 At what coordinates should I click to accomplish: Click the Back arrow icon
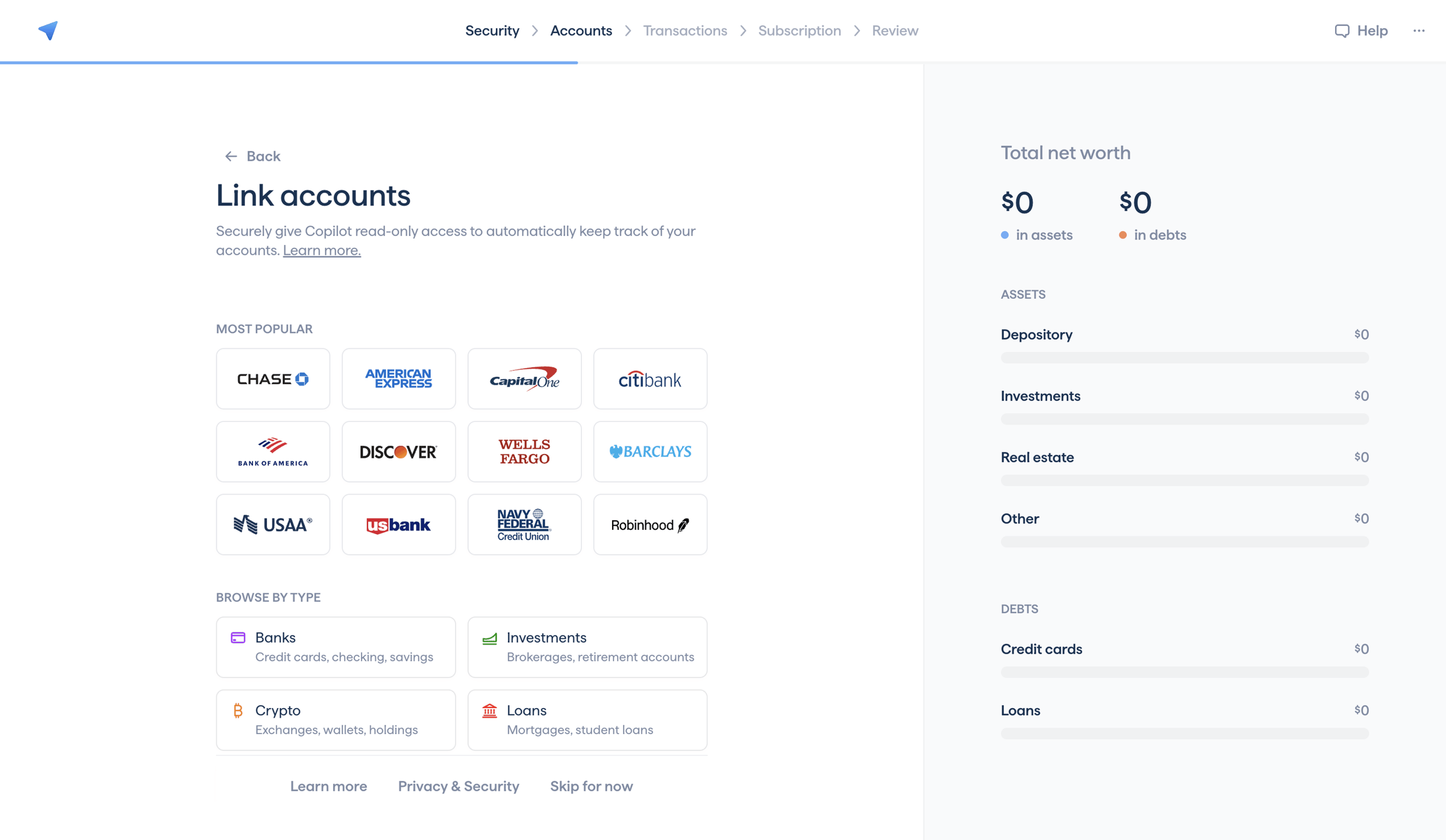(x=231, y=157)
